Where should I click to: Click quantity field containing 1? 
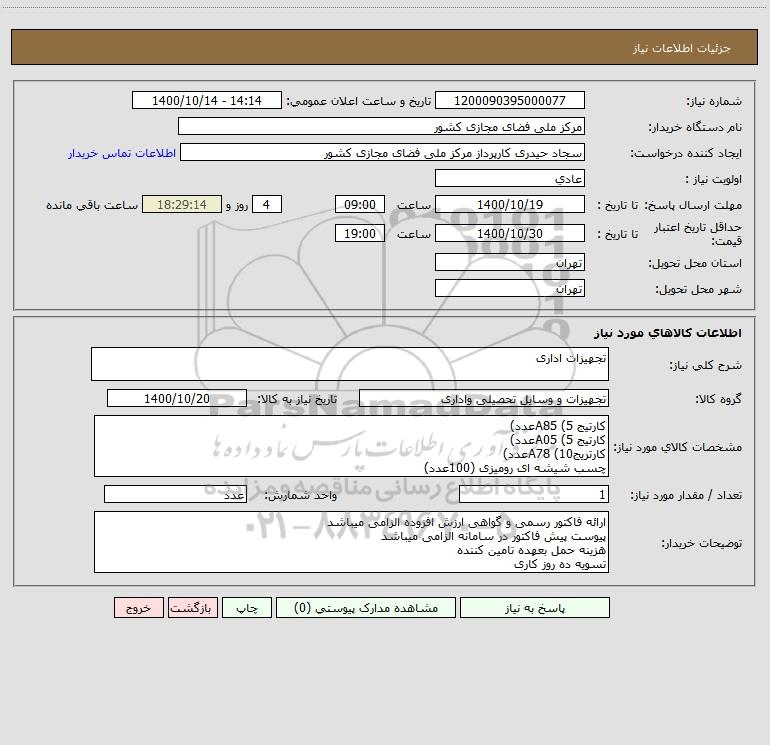point(534,494)
